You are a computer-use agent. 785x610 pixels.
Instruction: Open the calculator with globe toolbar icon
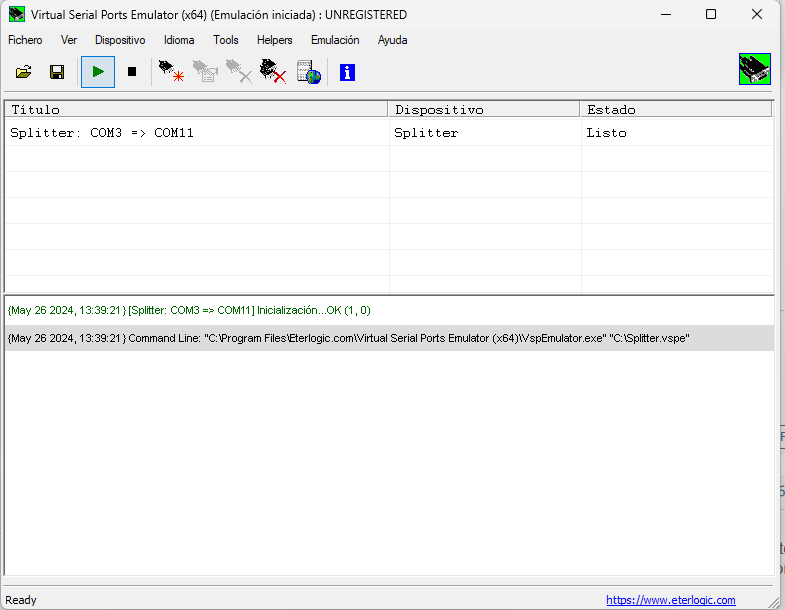[x=308, y=72]
